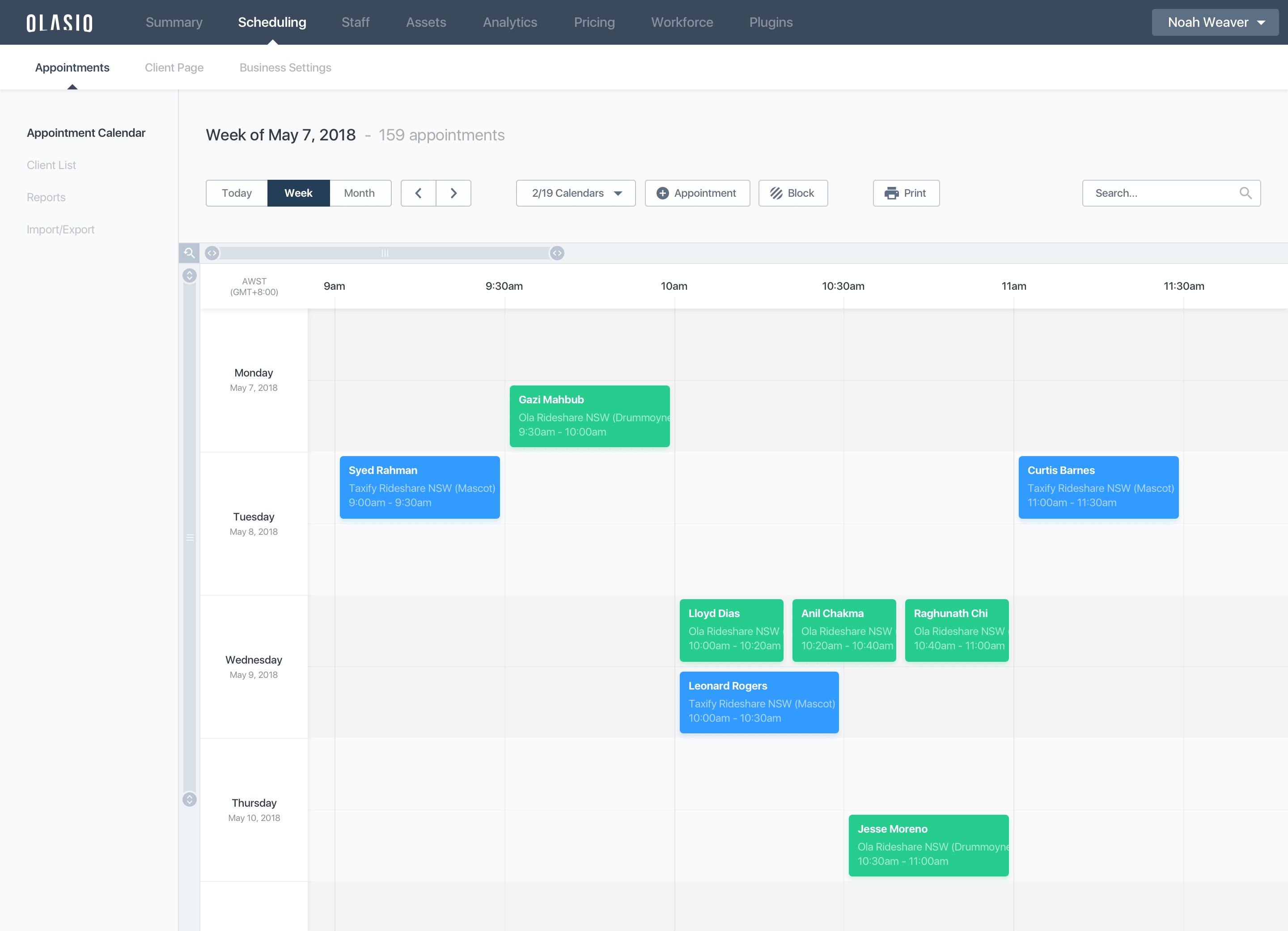Open the 2/19 Calendars dropdown
This screenshot has height=931, width=1288.
[x=575, y=193]
